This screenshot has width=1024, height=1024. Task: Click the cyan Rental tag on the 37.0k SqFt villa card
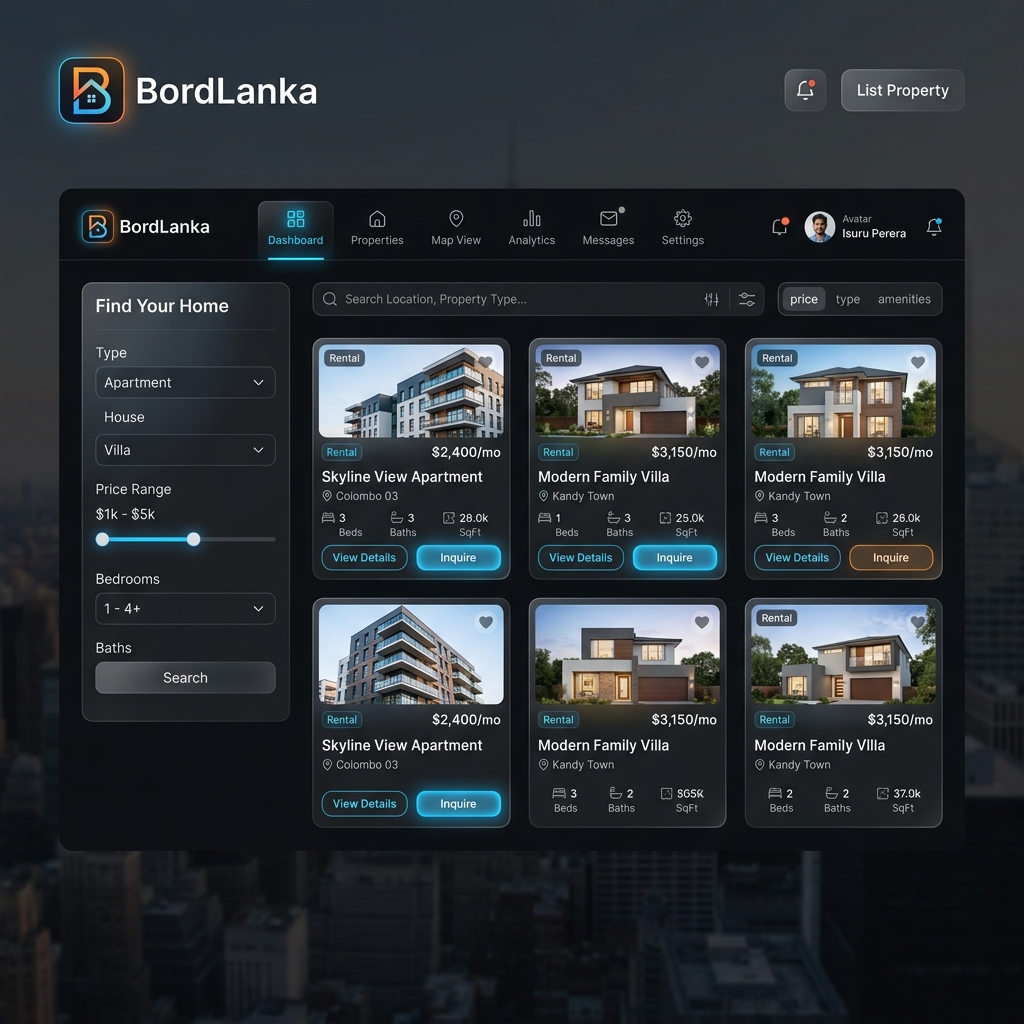point(775,720)
